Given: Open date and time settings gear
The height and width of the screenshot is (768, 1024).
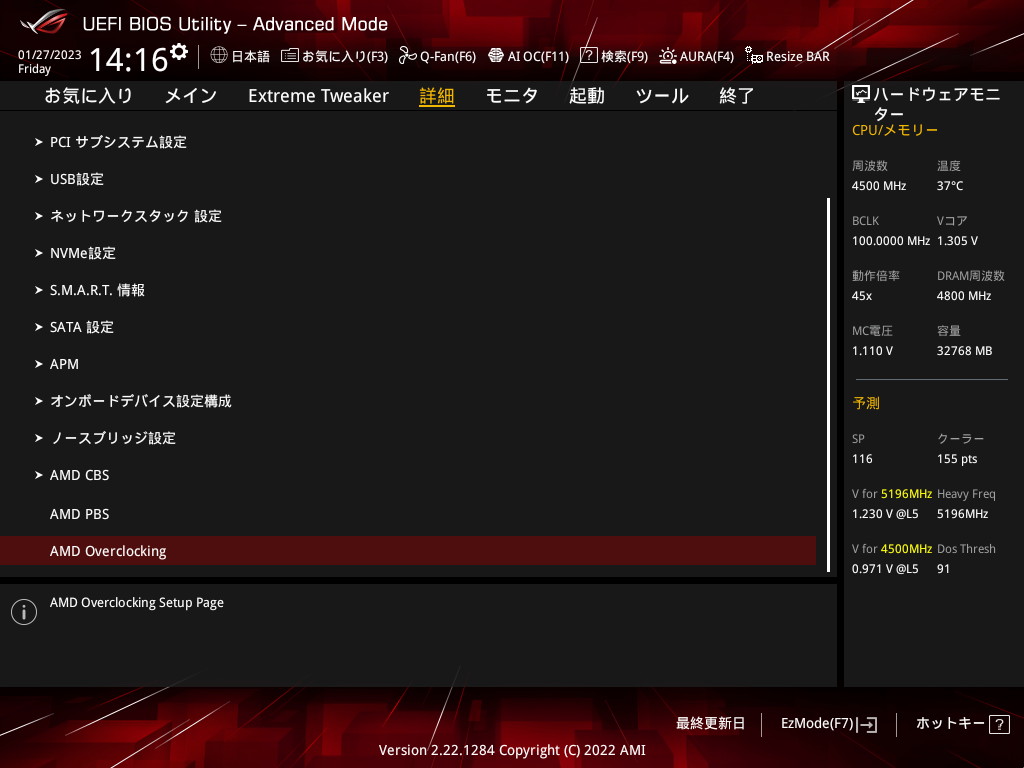Looking at the screenshot, I should pos(179,51).
